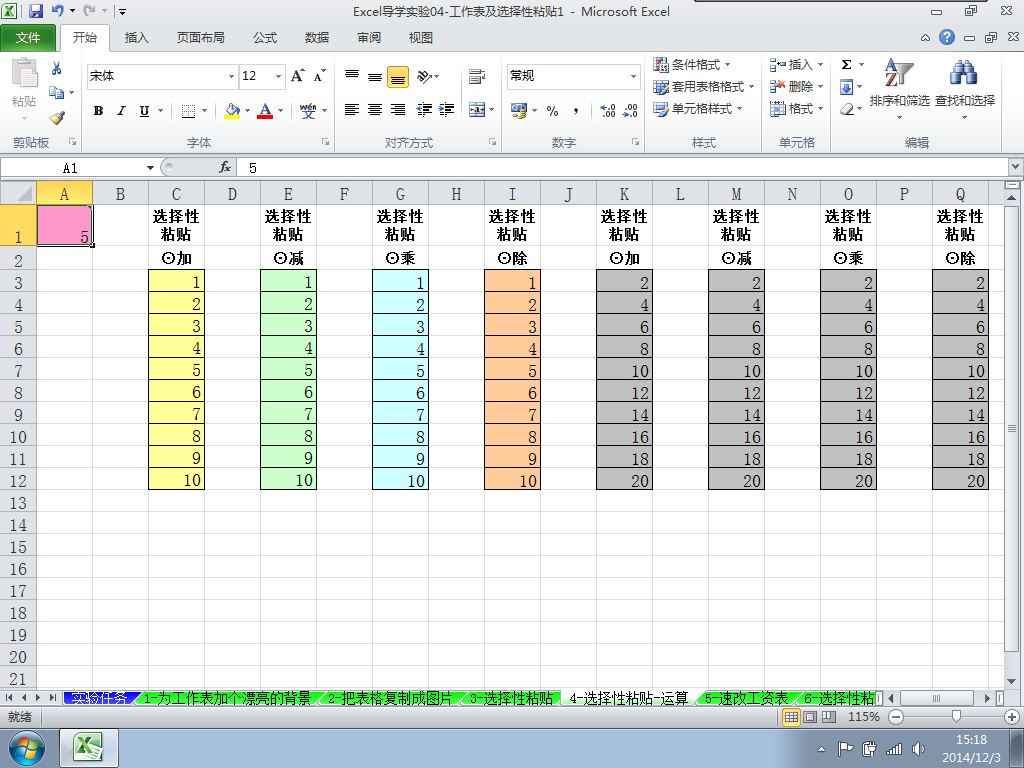Click Decrease Decimal icon
1024x768 pixels.
point(630,111)
